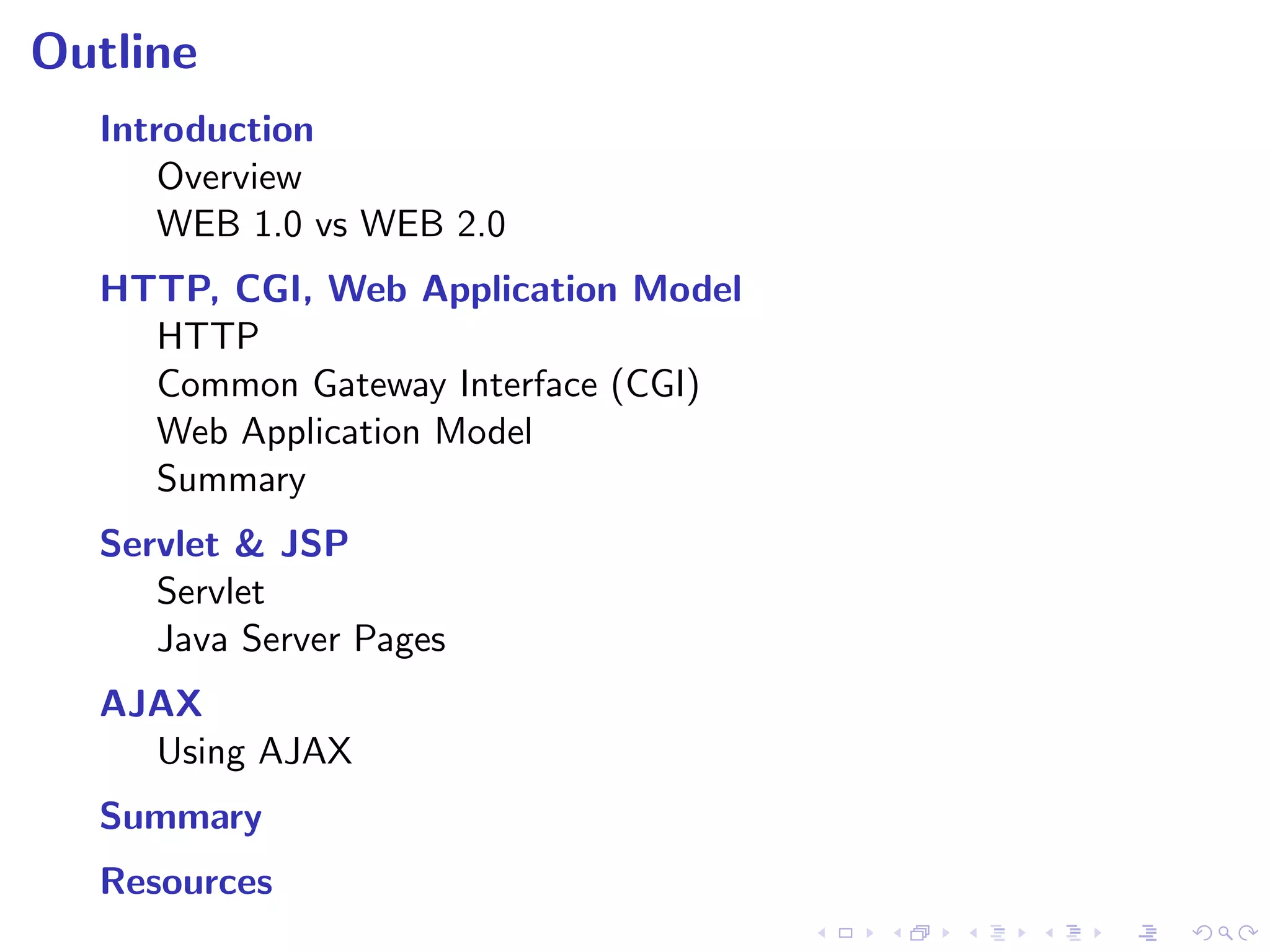
Task: Jump to Resources section
Action: pos(186,881)
